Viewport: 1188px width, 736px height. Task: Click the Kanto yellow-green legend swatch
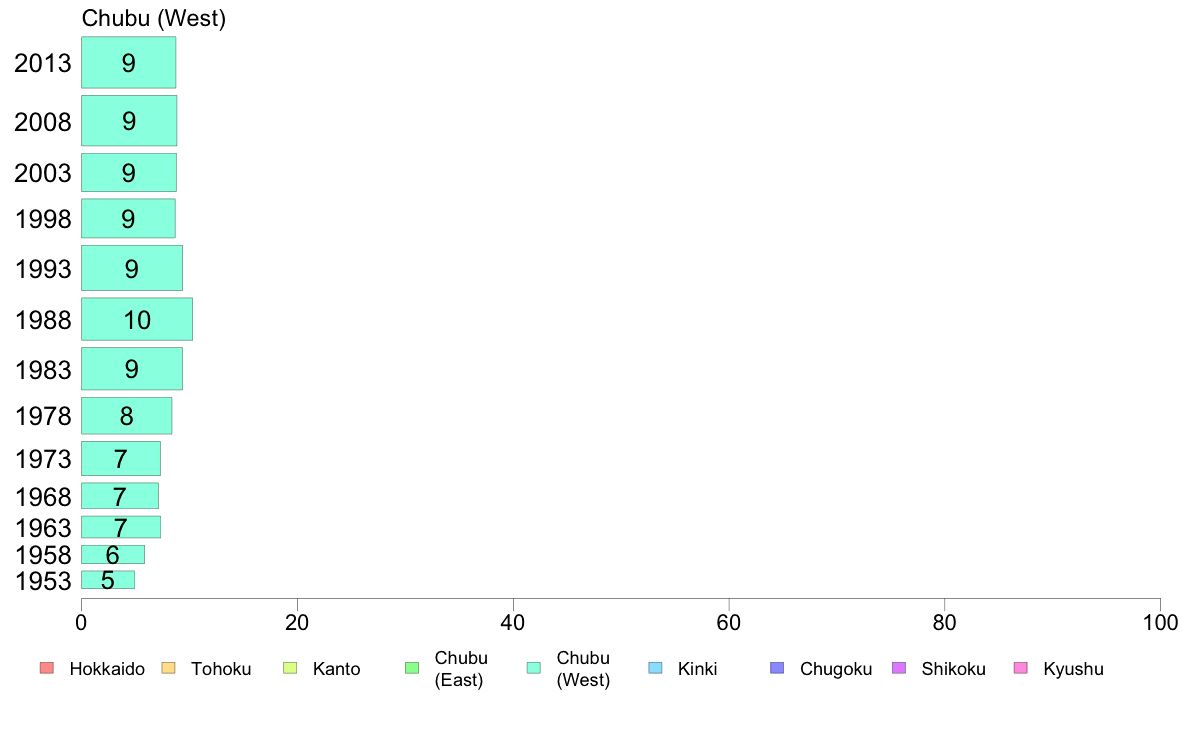tap(290, 668)
